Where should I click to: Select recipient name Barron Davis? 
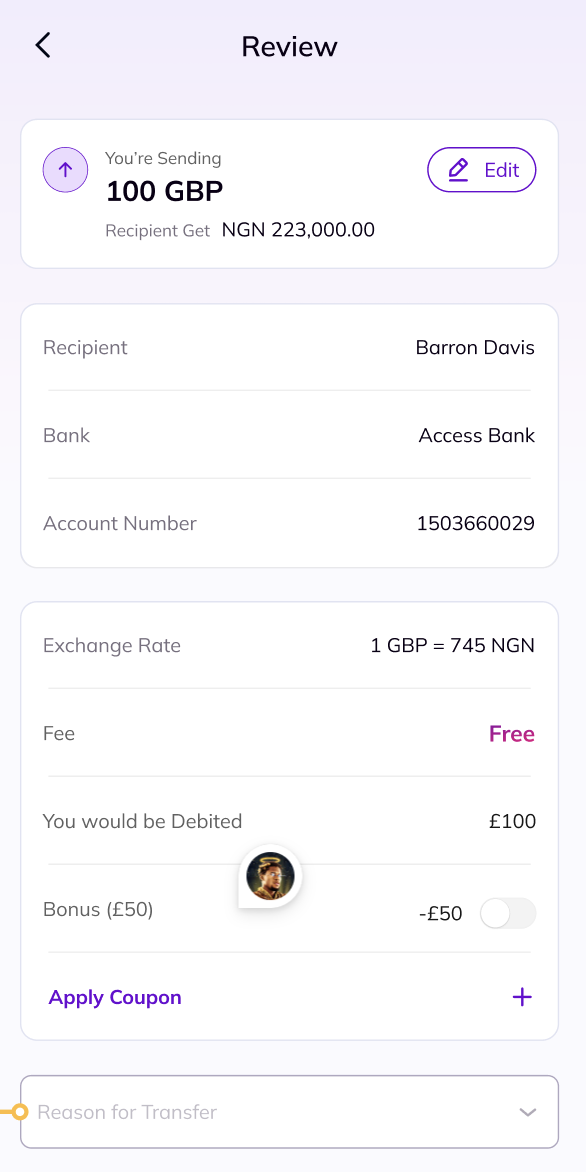coord(475,348)
